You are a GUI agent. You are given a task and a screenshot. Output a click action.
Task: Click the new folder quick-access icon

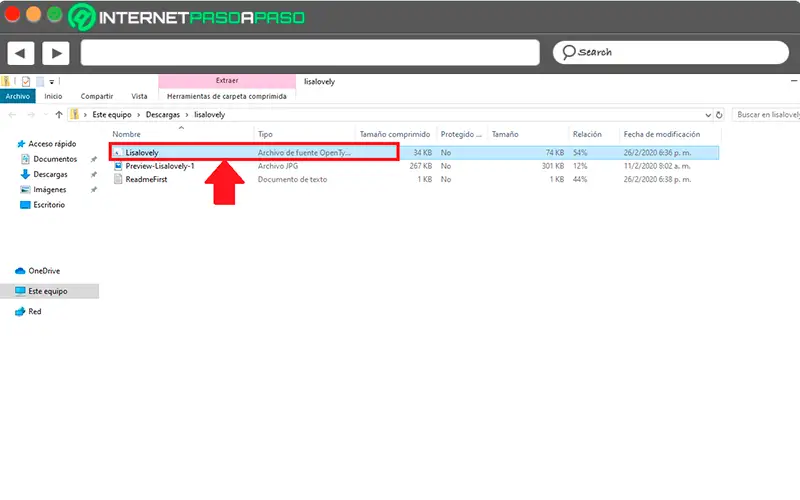(40, 82)
